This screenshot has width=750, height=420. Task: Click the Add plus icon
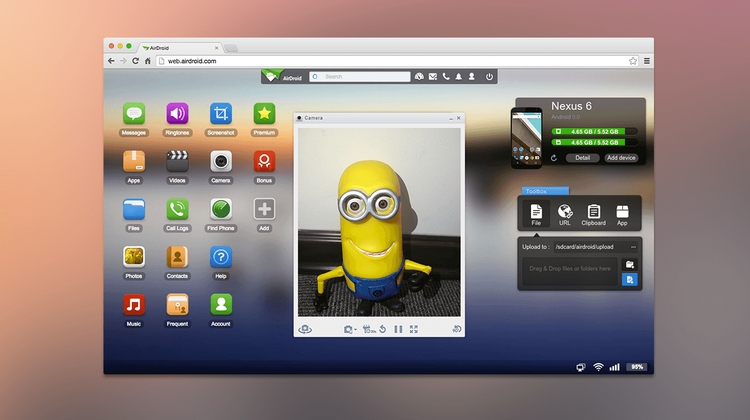tap(265, 209)
